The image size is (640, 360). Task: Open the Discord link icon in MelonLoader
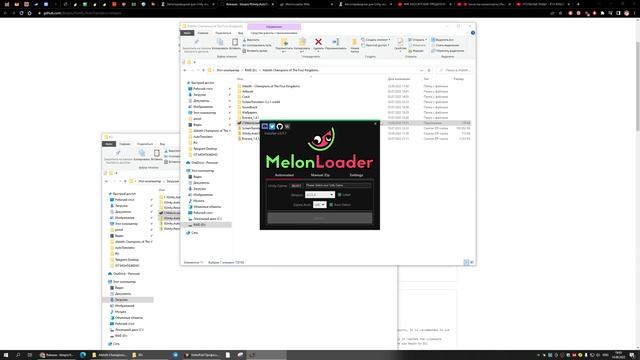click(265, 127)
